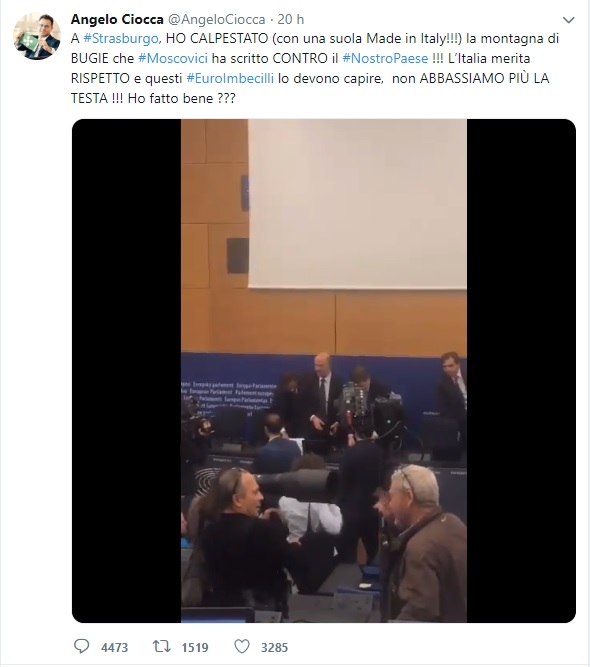
Task: Open the #EuroImbecilli hashtag link
Action: coord(230,78)
